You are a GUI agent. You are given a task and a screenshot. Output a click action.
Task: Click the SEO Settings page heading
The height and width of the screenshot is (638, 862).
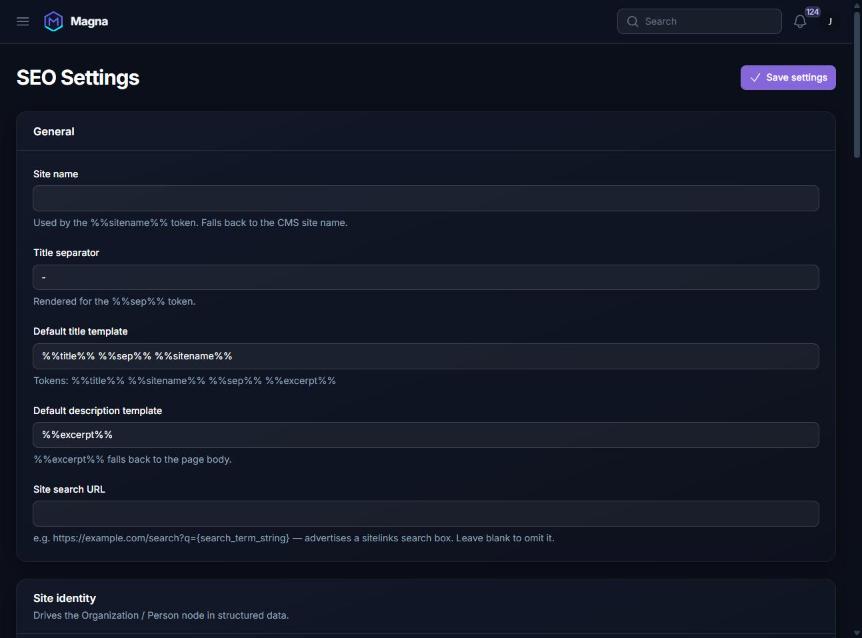tap(78, 77)
